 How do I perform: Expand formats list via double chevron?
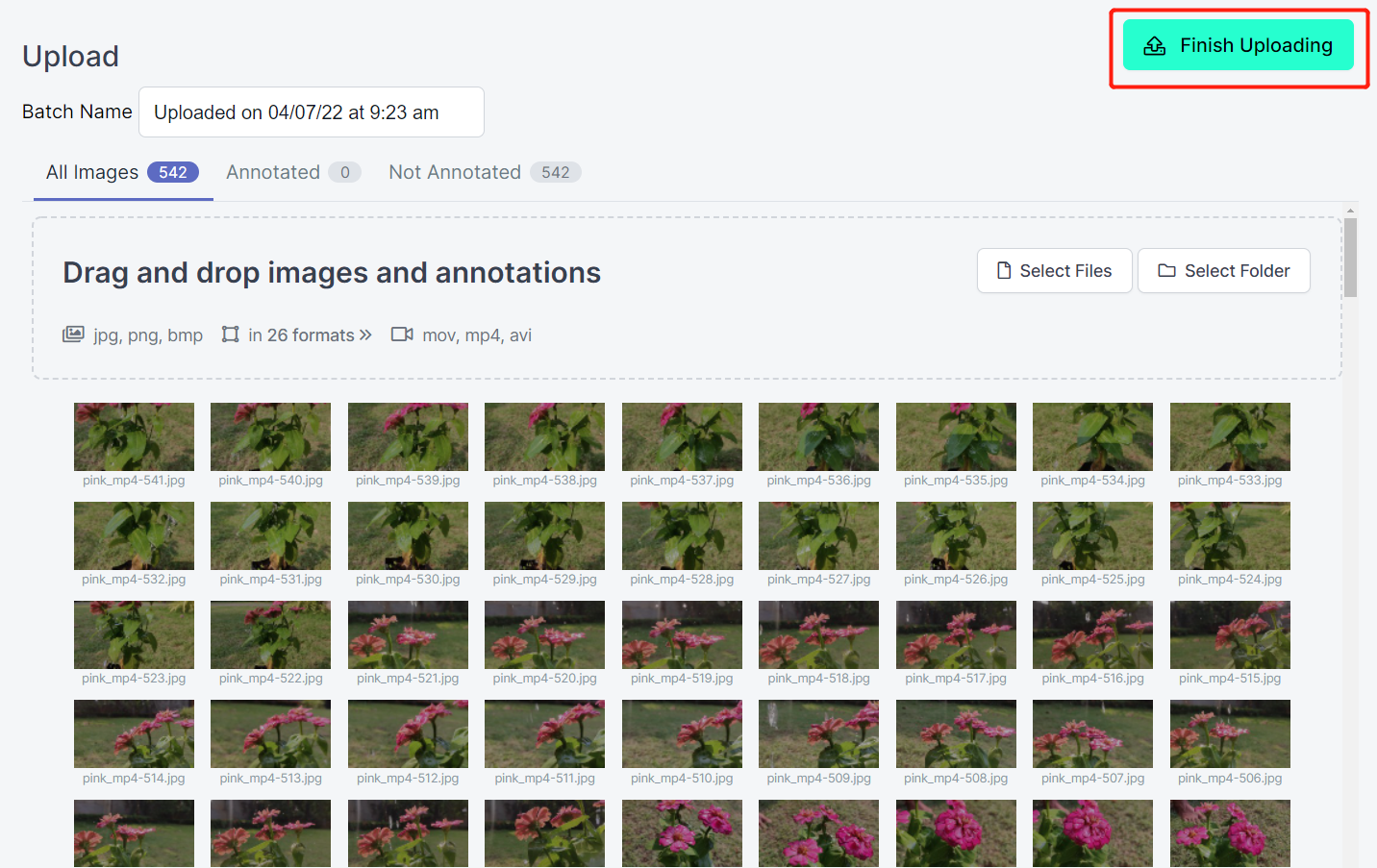(365, 335)
